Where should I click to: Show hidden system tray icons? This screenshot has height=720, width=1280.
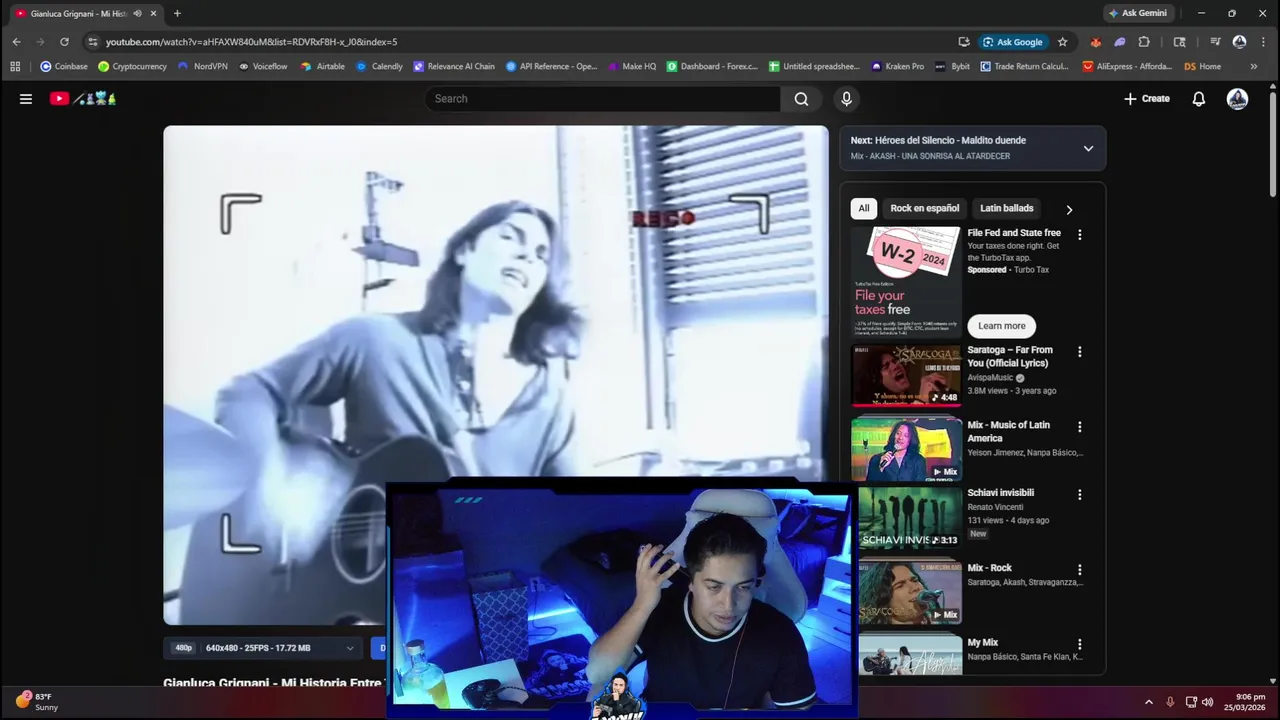click(x=1148, y=702)
